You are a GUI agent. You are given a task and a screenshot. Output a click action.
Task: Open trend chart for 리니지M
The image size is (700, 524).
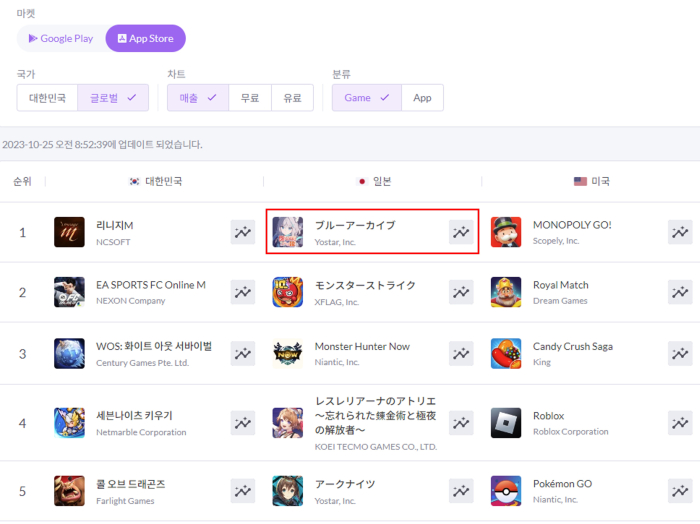tap(243, 232)
